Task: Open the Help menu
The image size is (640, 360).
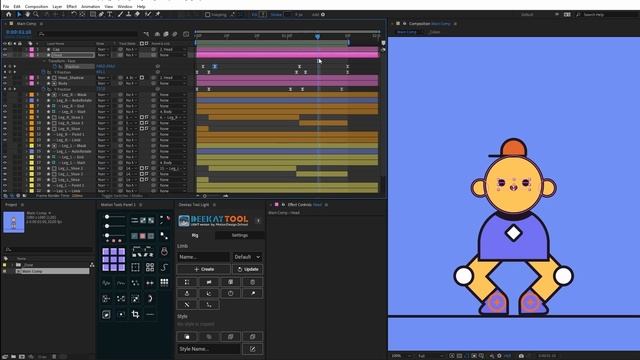Action: pos(141,7)
